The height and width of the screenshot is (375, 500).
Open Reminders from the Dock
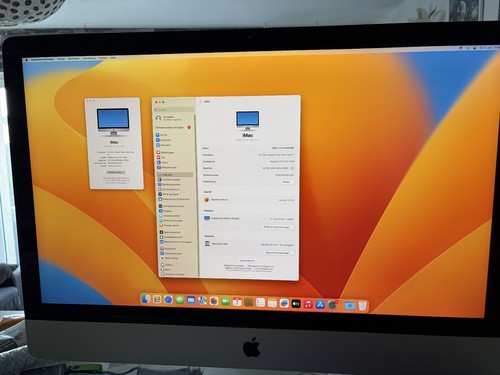pyautogui.click(x=260, y=303)
